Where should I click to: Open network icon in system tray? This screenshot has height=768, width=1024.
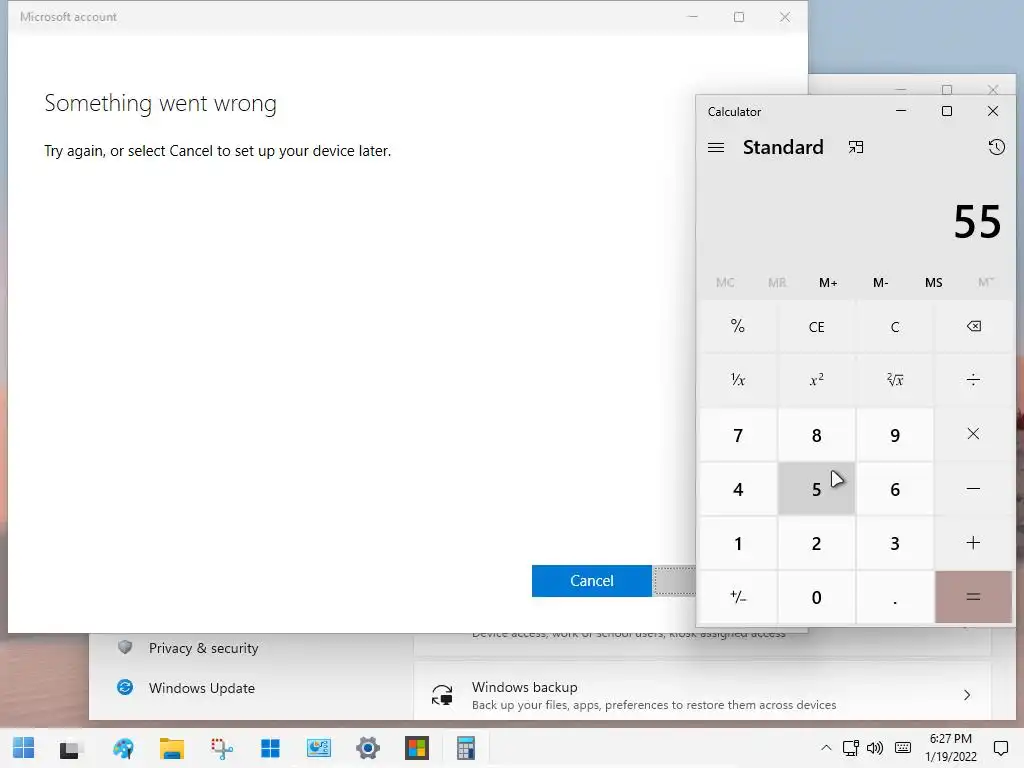coord(850,748)
